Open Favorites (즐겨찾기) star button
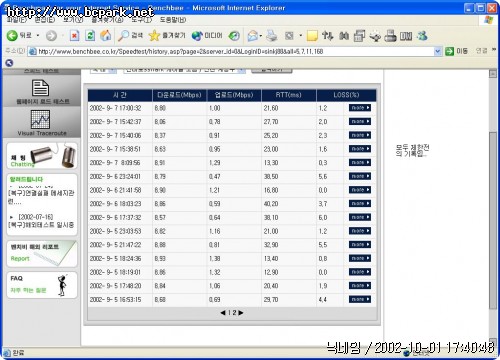 tap(167, 35)
